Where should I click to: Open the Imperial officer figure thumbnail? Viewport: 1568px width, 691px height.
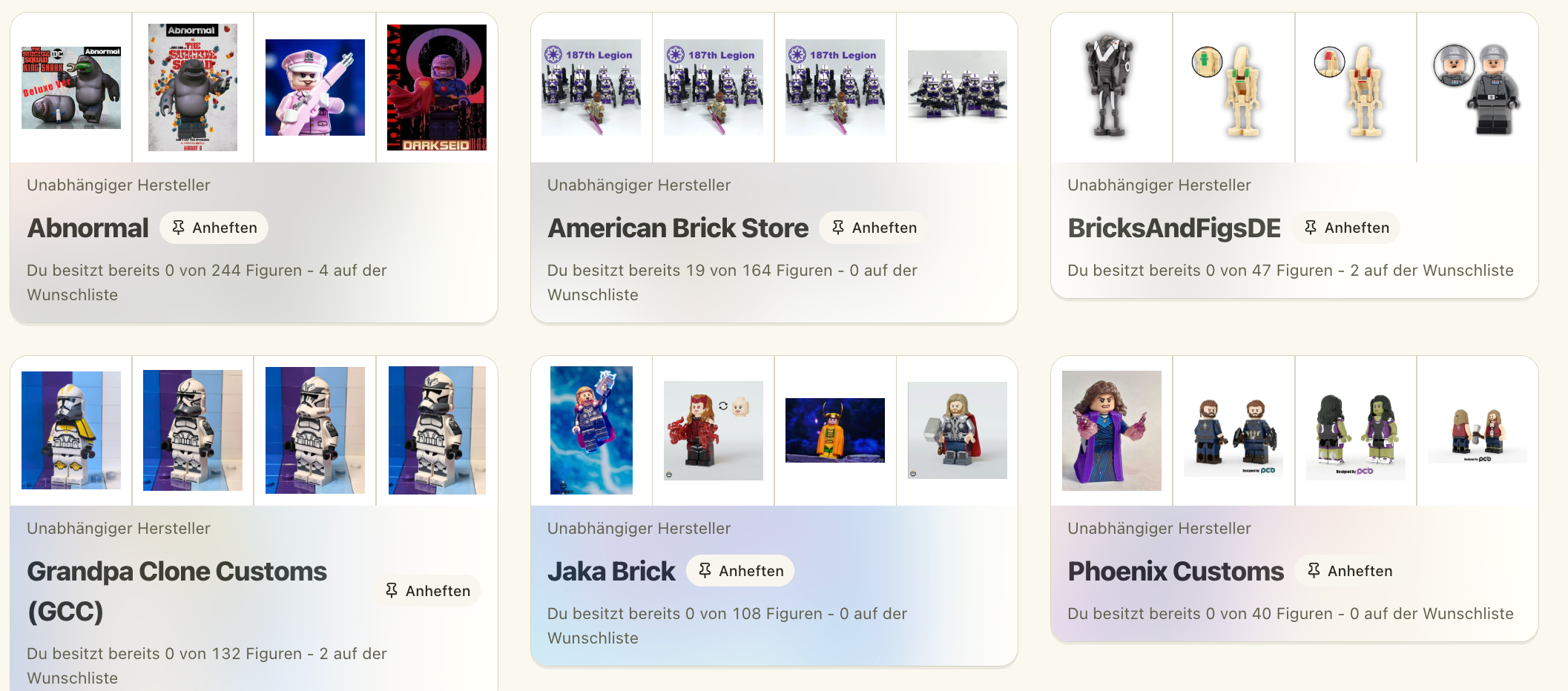1478,87
